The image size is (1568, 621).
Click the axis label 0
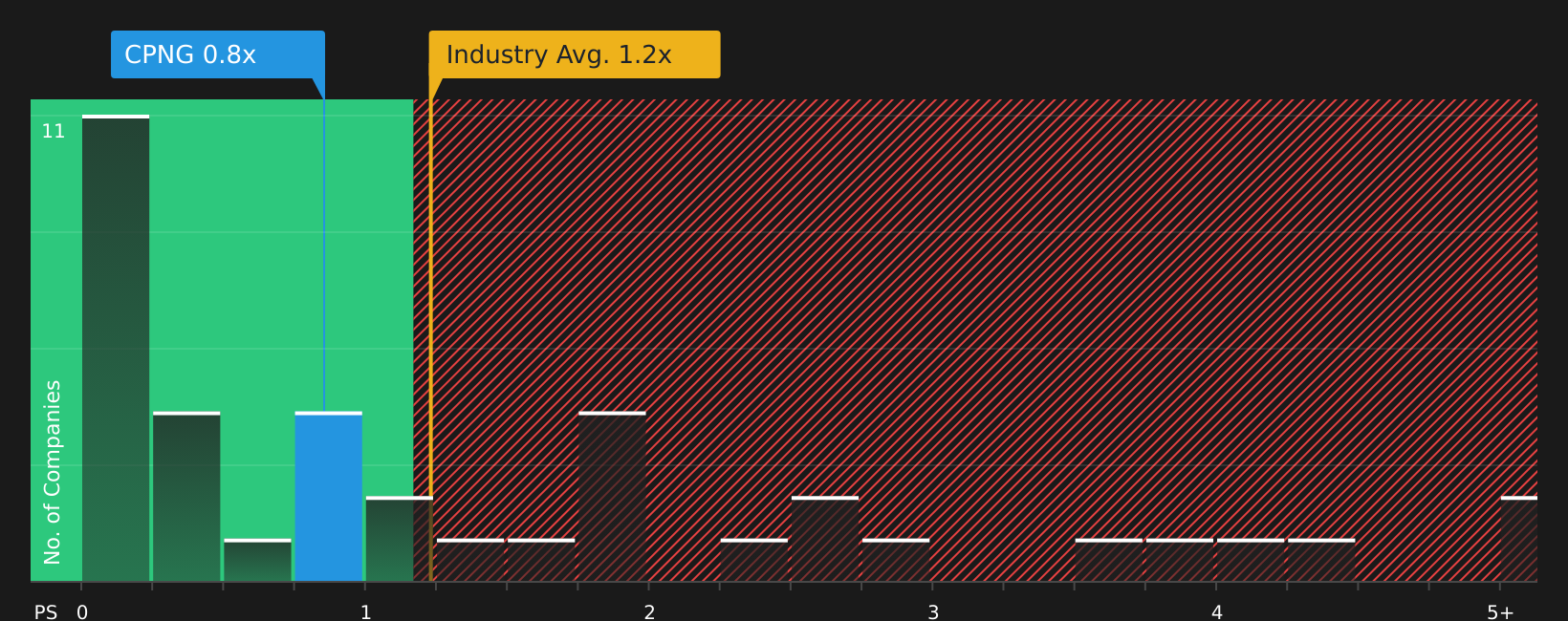click(82, 612)
